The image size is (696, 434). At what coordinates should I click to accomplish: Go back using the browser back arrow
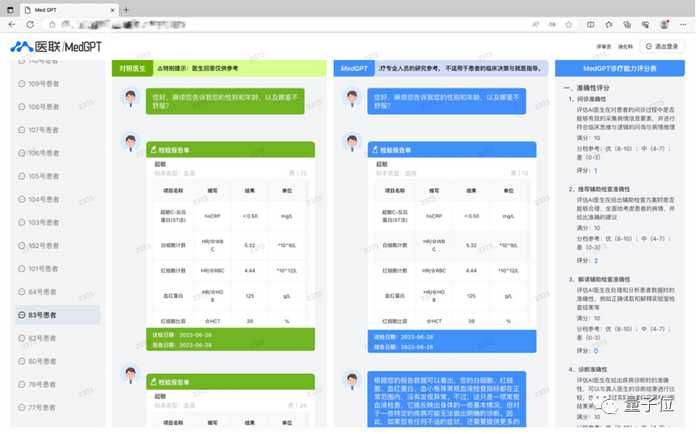click(12, 24)
